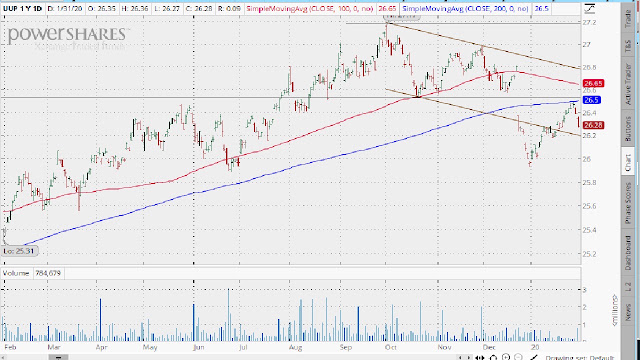The width and height of the screenshot is (640, 360).
Task: Click the Dec time axis label
Action: (x=489, y=347)
